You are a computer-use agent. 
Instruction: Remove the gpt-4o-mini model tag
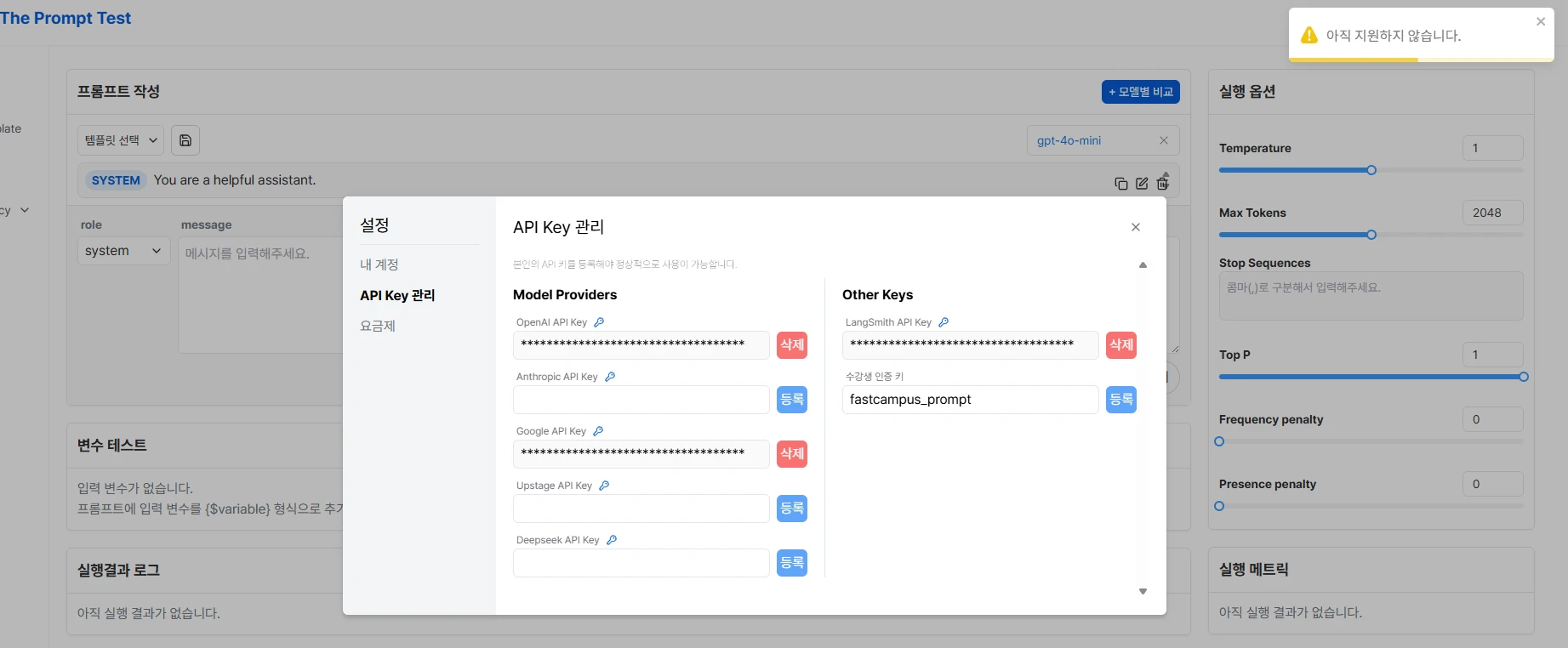coord(1164,140)
